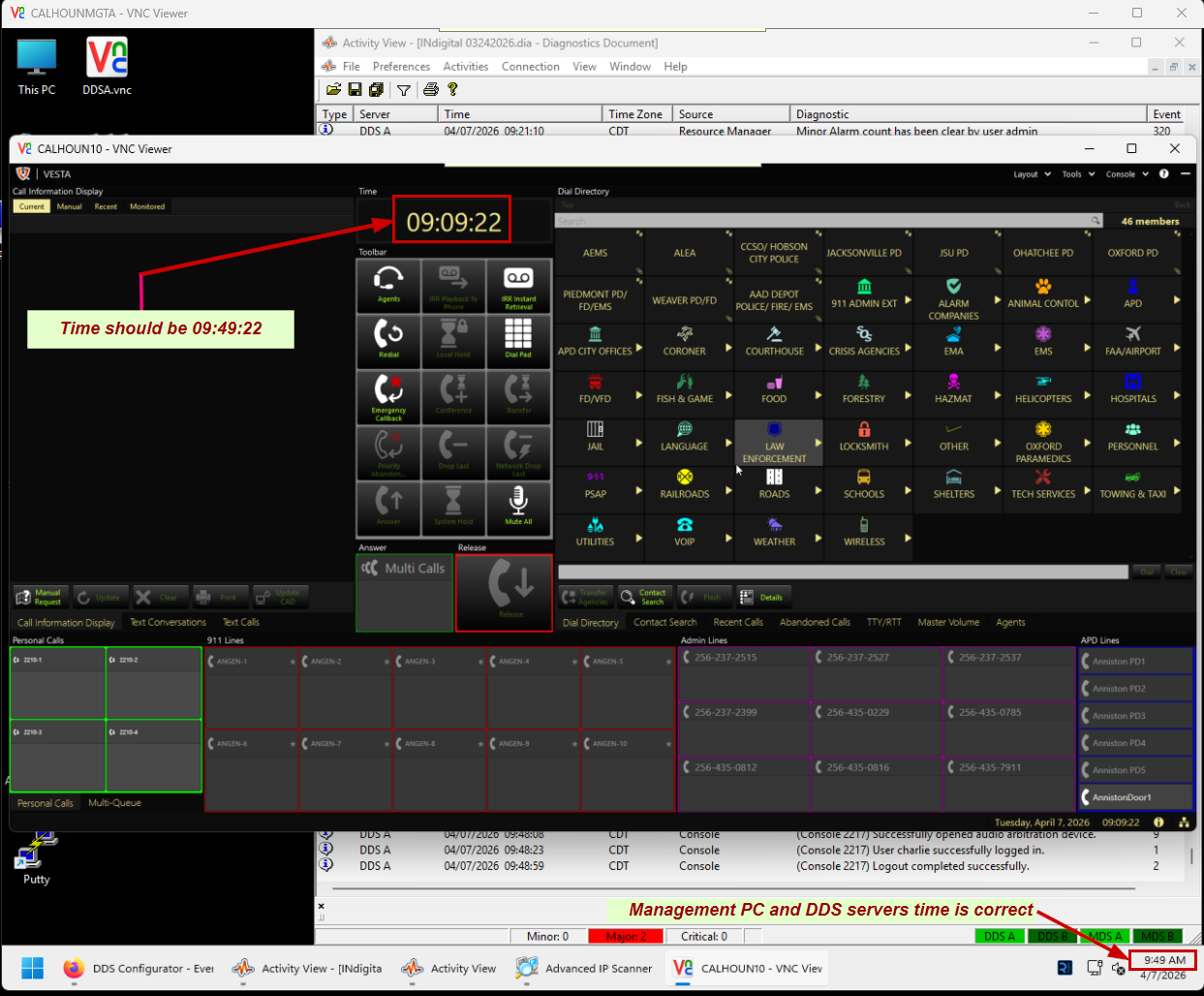Click the Redial phone icon
Viewport: 1204px width, 996px height.
pos(388,341)
